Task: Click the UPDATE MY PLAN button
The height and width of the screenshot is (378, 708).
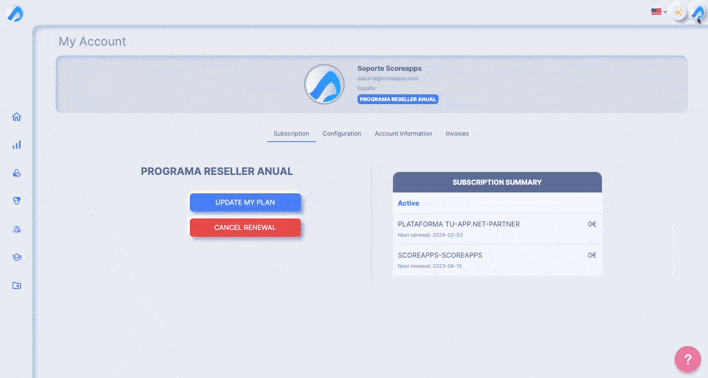Action: [x=245, y=202]
